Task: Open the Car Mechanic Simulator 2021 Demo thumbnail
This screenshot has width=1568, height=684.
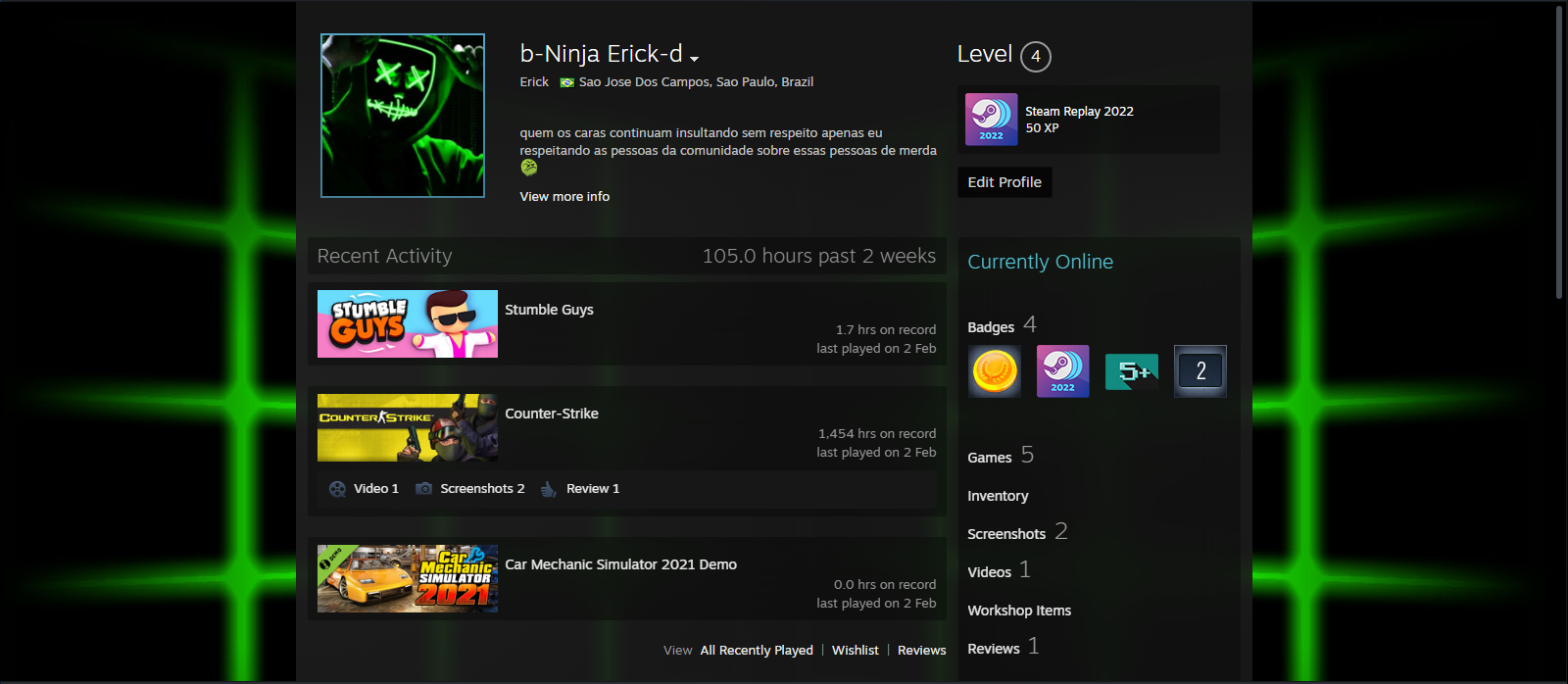Action: click(x=408, y=578)
